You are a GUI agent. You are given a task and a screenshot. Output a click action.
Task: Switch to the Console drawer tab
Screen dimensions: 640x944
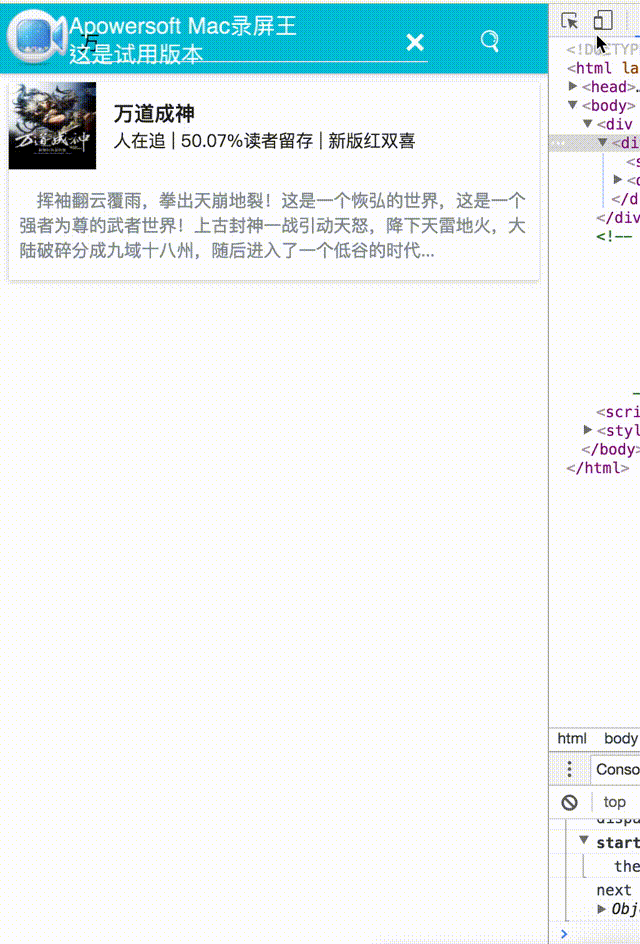(x=617, y=769)
